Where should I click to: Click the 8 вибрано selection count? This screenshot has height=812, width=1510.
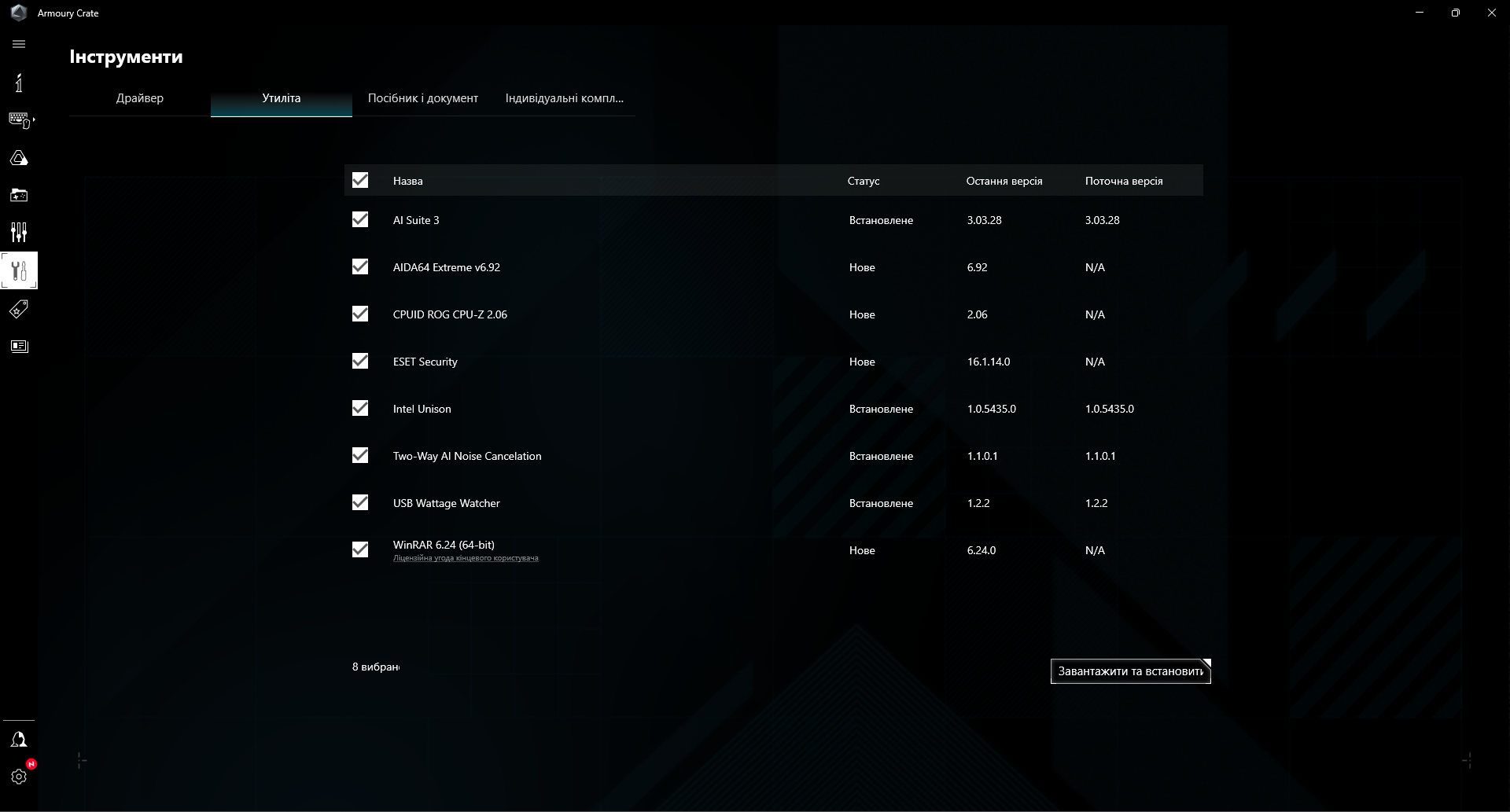pyautogui.click(x=376, y=667)
